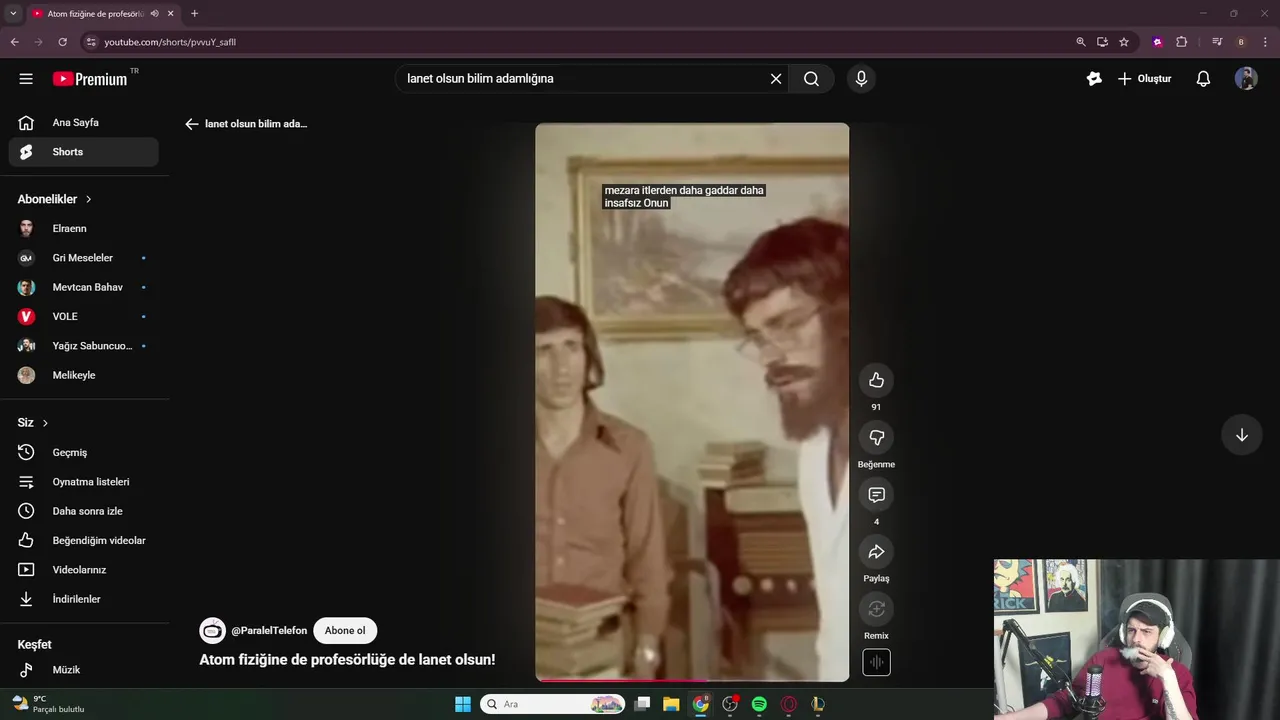Open Yağız Sabuncuoğlu channel entry
This screenshot has height=720, width=1280.
(x=84, y=346)
